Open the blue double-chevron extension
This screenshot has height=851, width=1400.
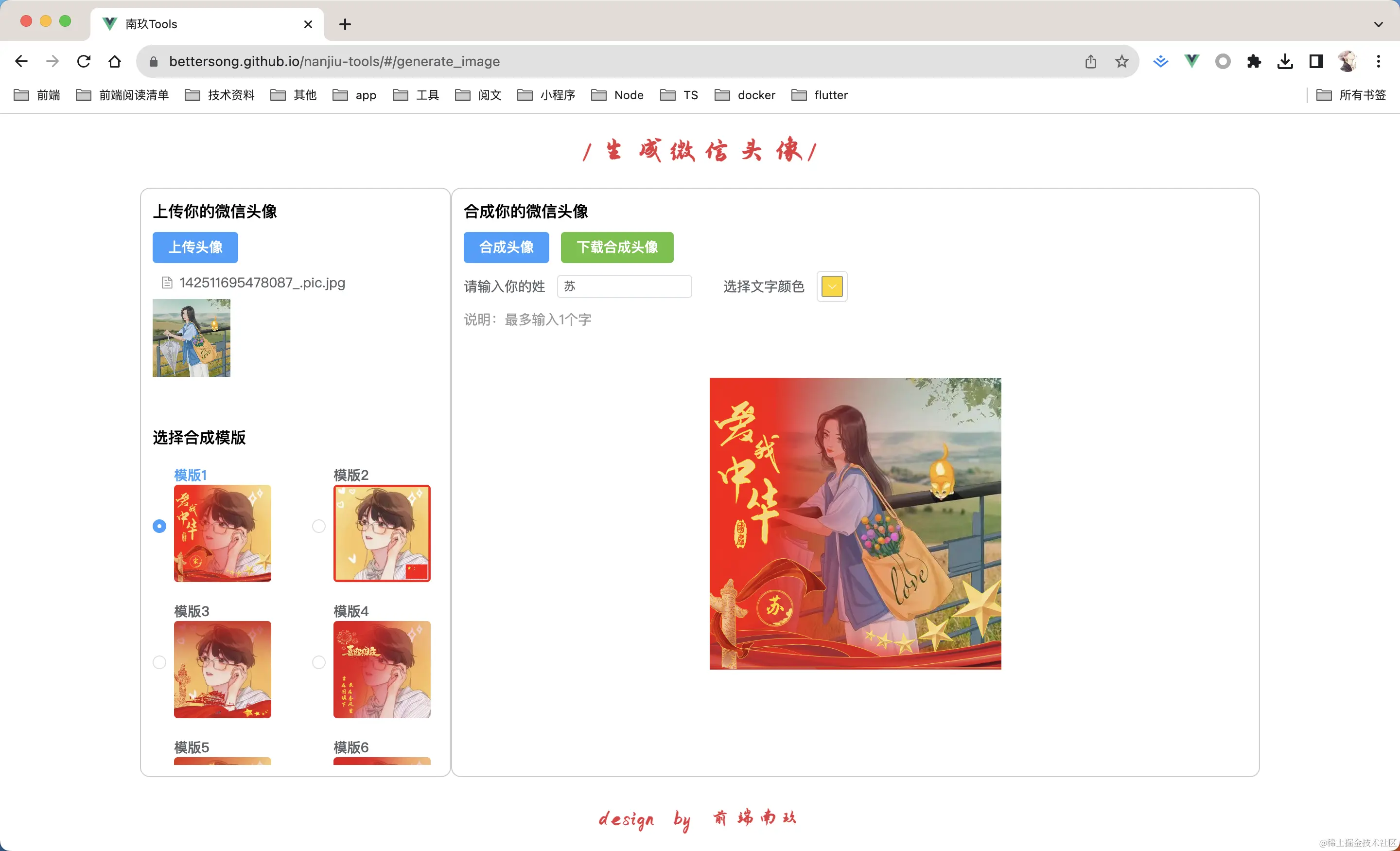[1161, 61]
